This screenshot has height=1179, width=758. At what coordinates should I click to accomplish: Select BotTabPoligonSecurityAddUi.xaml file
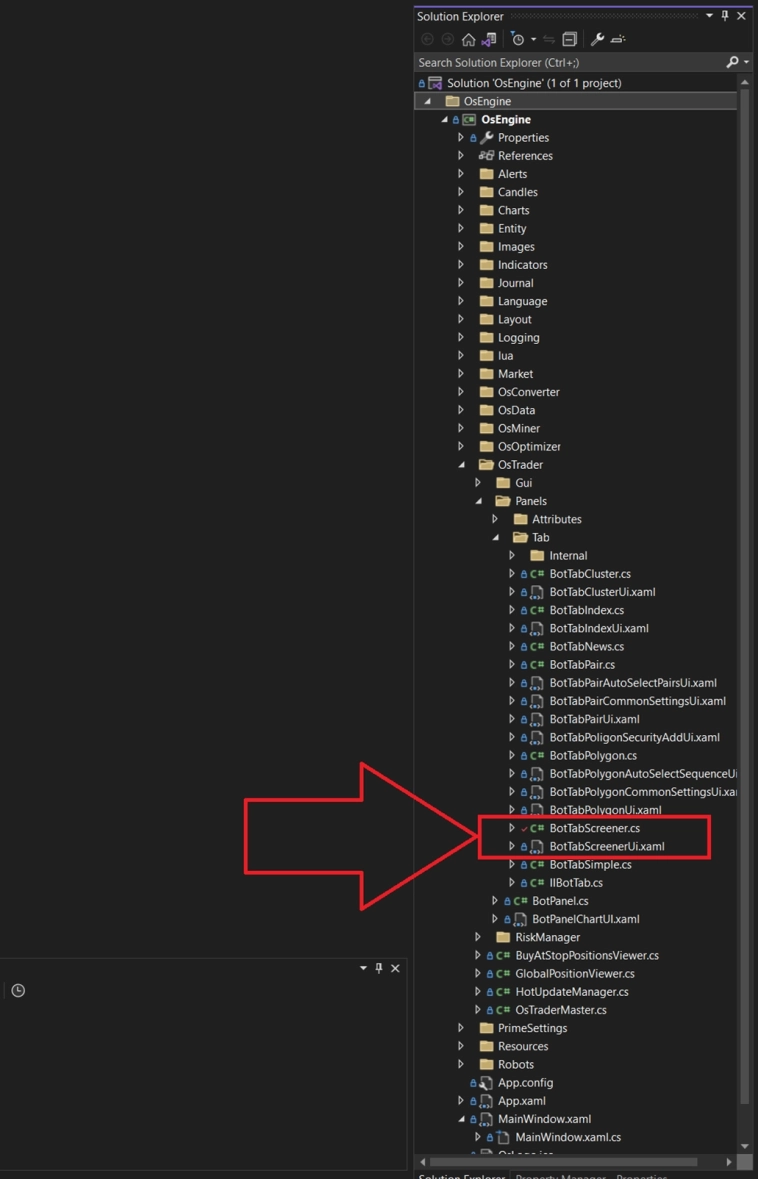pos(635,737)
